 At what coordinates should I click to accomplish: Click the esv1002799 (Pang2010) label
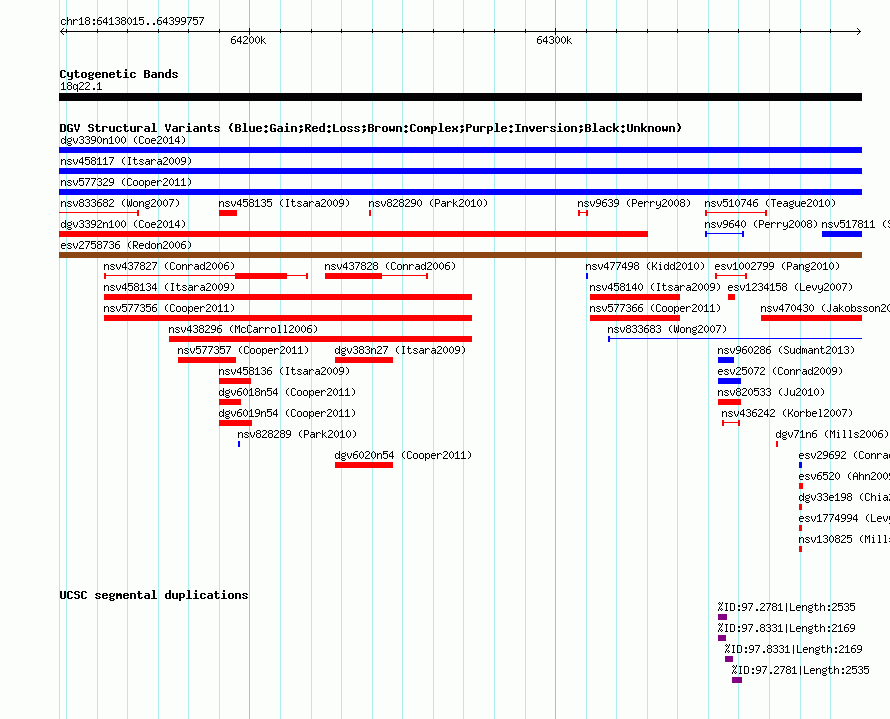point(776,266)
